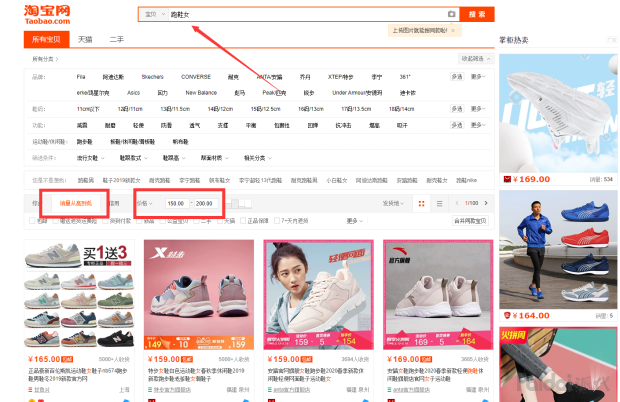The height and width of the screenshot is (402, 620).
Task: Select the 所有宝贝 tab
Action: 46,39
